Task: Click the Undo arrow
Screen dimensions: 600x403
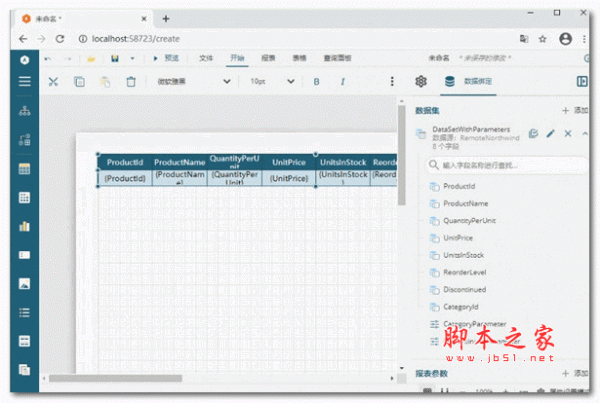Action: point(47,59)
